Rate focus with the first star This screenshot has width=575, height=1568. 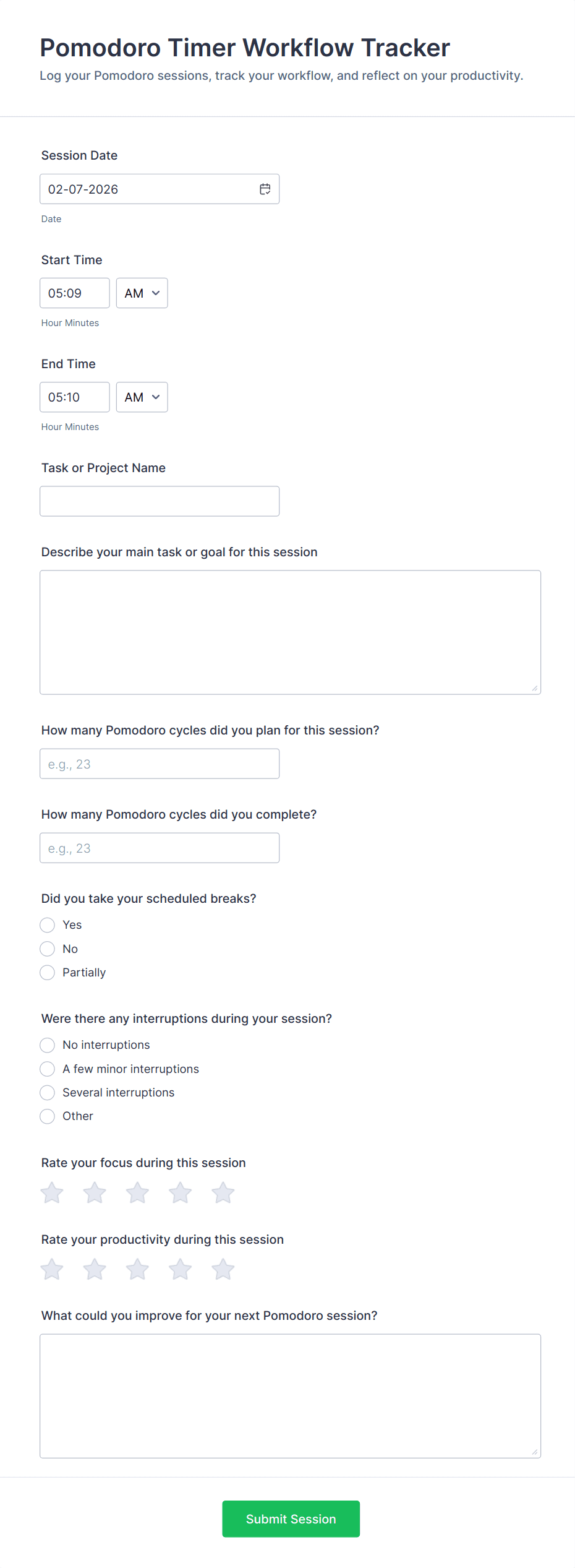[x=52, y=1192]
